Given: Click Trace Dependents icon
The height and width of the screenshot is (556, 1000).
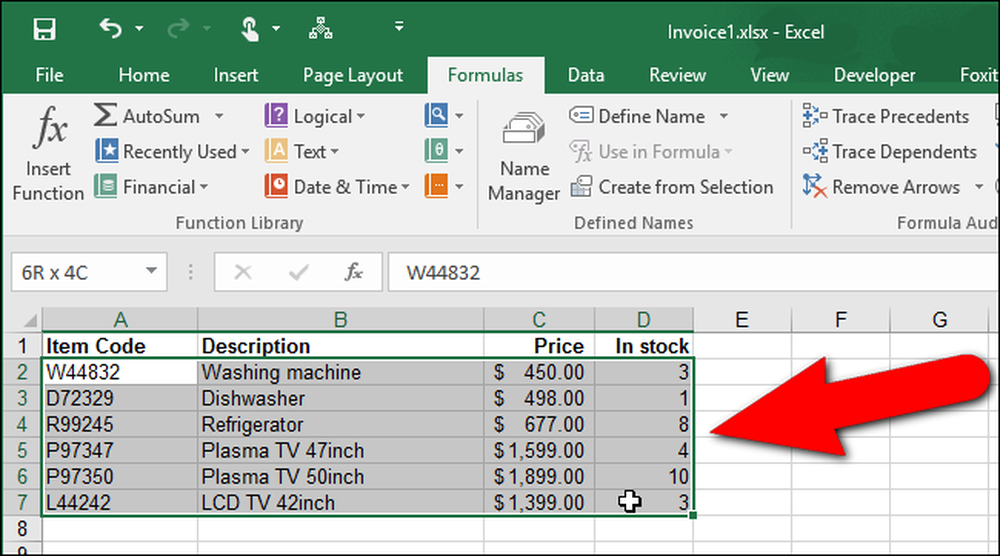Looking at the screenshot, I should (x=815, y=151).
